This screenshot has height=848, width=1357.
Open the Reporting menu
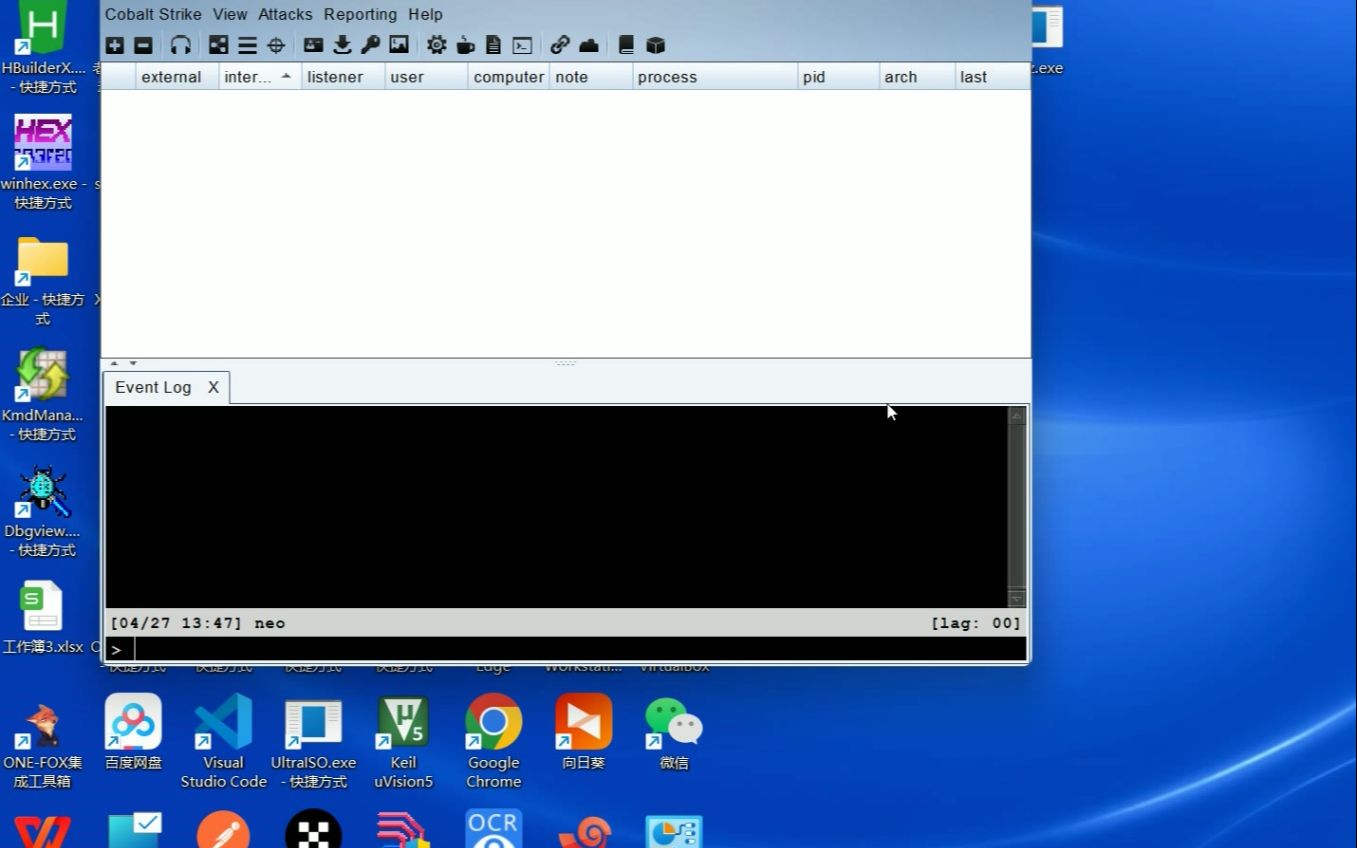point(360,14)
